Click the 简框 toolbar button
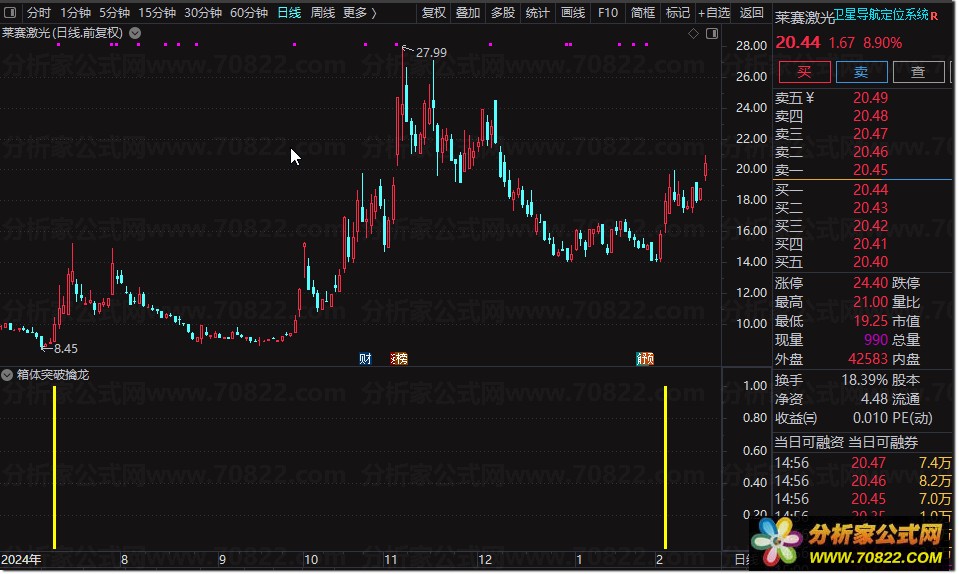The width and height of the screenshot is (959, 574). [x=643, y=12]
